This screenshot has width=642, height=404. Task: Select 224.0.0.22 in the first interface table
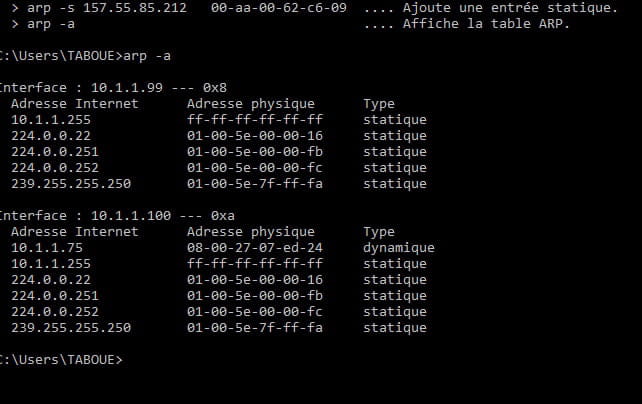tap(51, 136)
